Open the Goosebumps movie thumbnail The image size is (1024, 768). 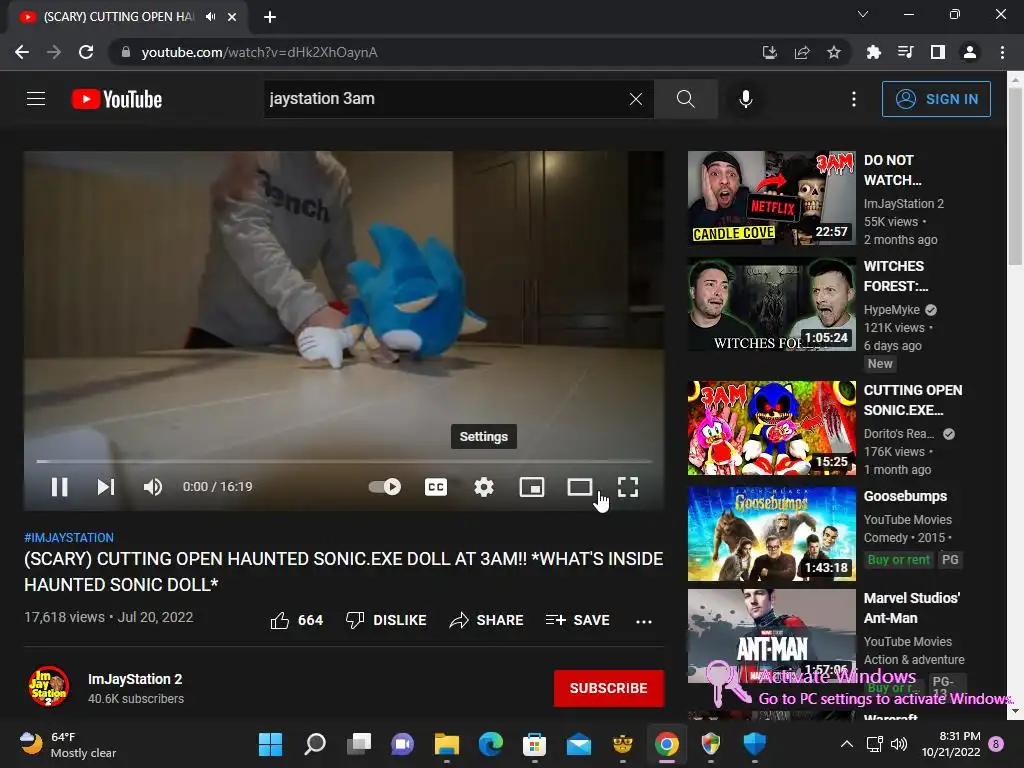(x=771, y=534)
